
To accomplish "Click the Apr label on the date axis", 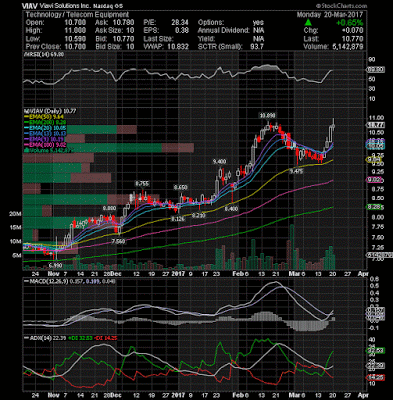I will [363, 274].
